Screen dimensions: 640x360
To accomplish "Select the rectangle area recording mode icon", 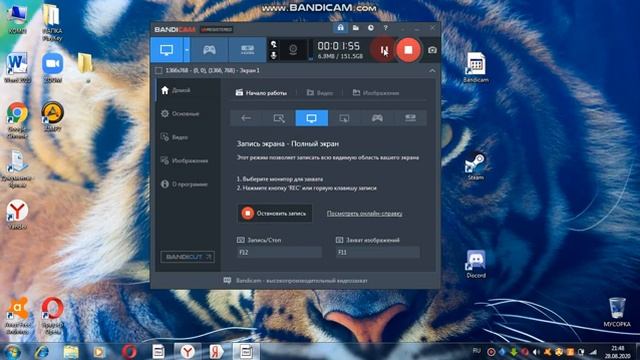I will [x=279, y=118].
